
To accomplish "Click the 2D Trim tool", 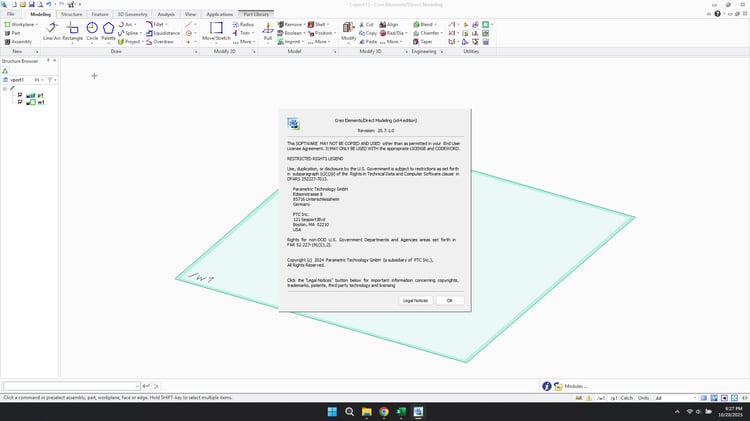I will (x=243, y=33).
